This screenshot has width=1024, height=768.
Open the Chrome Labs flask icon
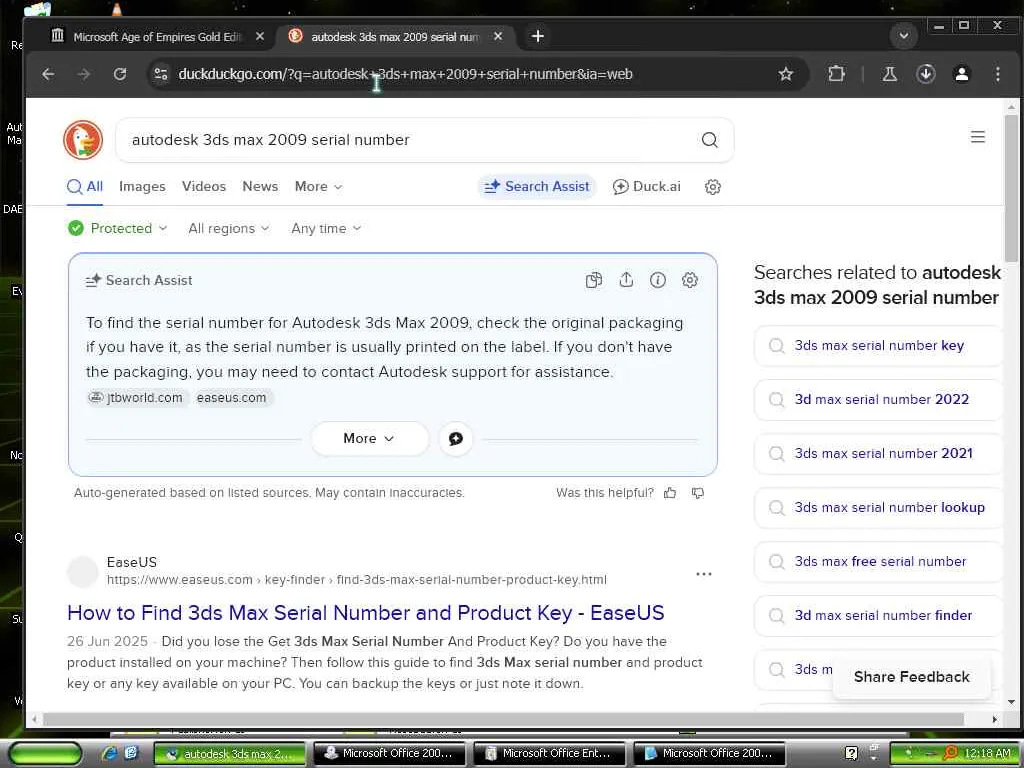889,74
